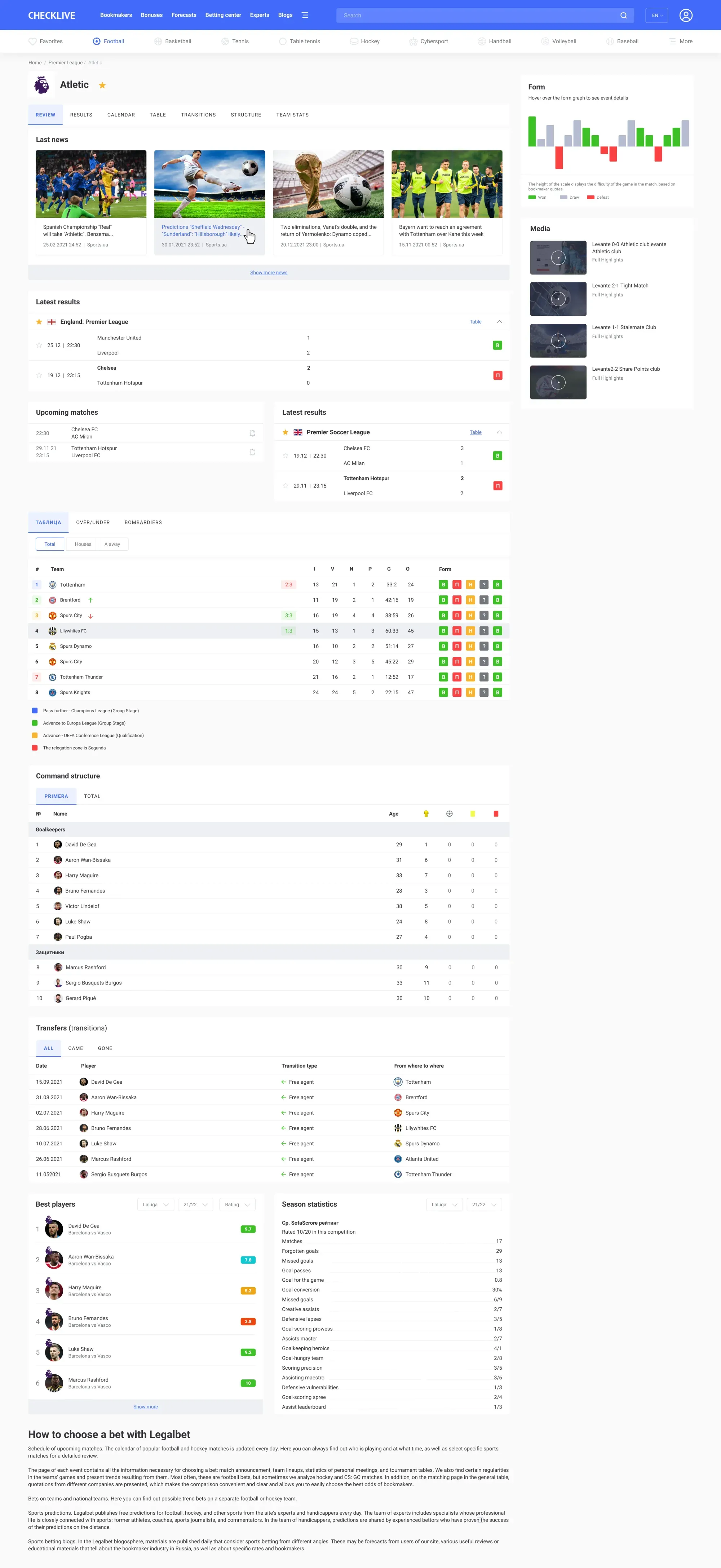Image resolution: width=721 pixels, height=1568 pixels.
Task: Open the Table link in Latest results
Action: point(475,322)
